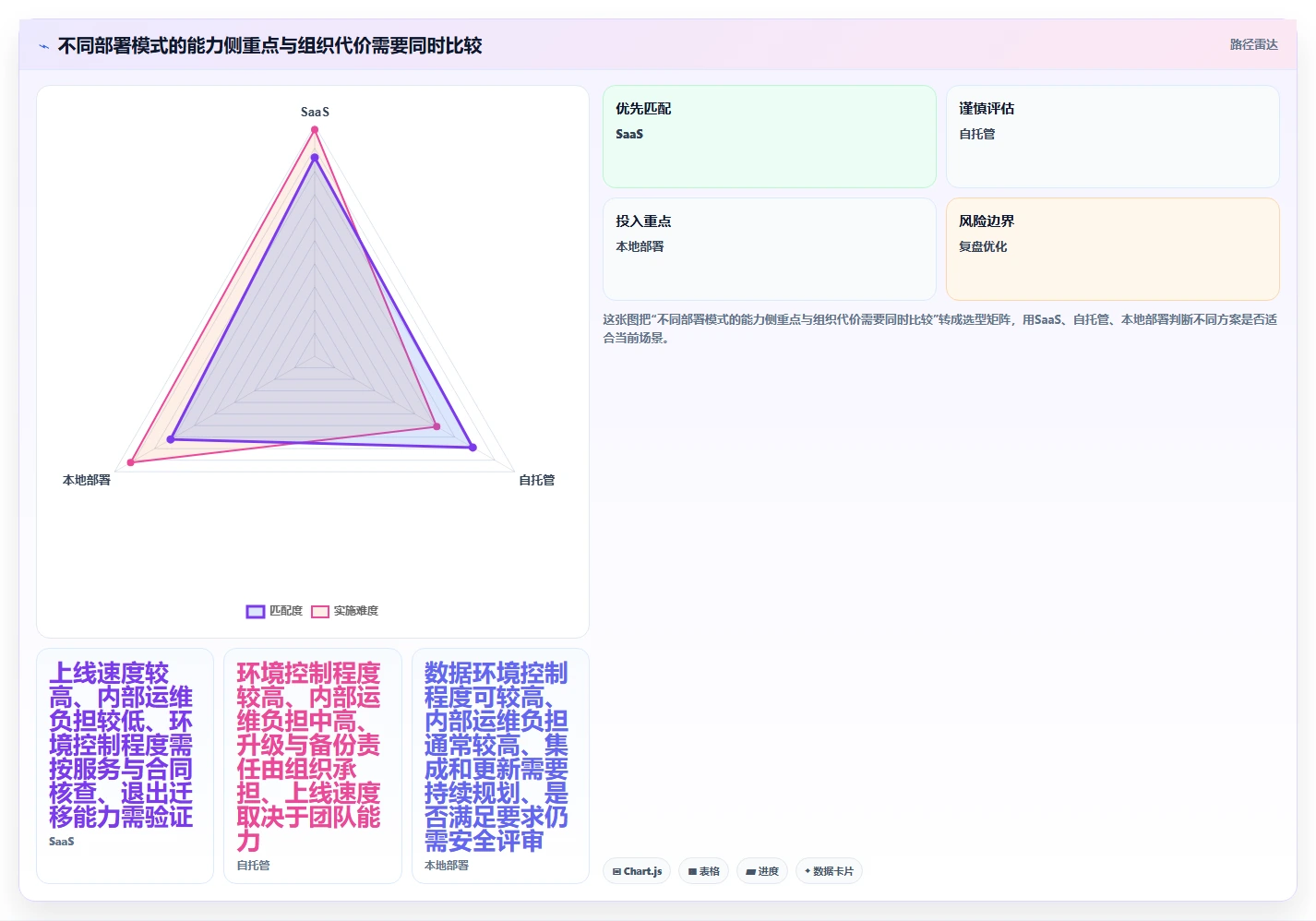
Task: Click the main heading 不同部署模式的能力侧重点
Action: [269, 45]
